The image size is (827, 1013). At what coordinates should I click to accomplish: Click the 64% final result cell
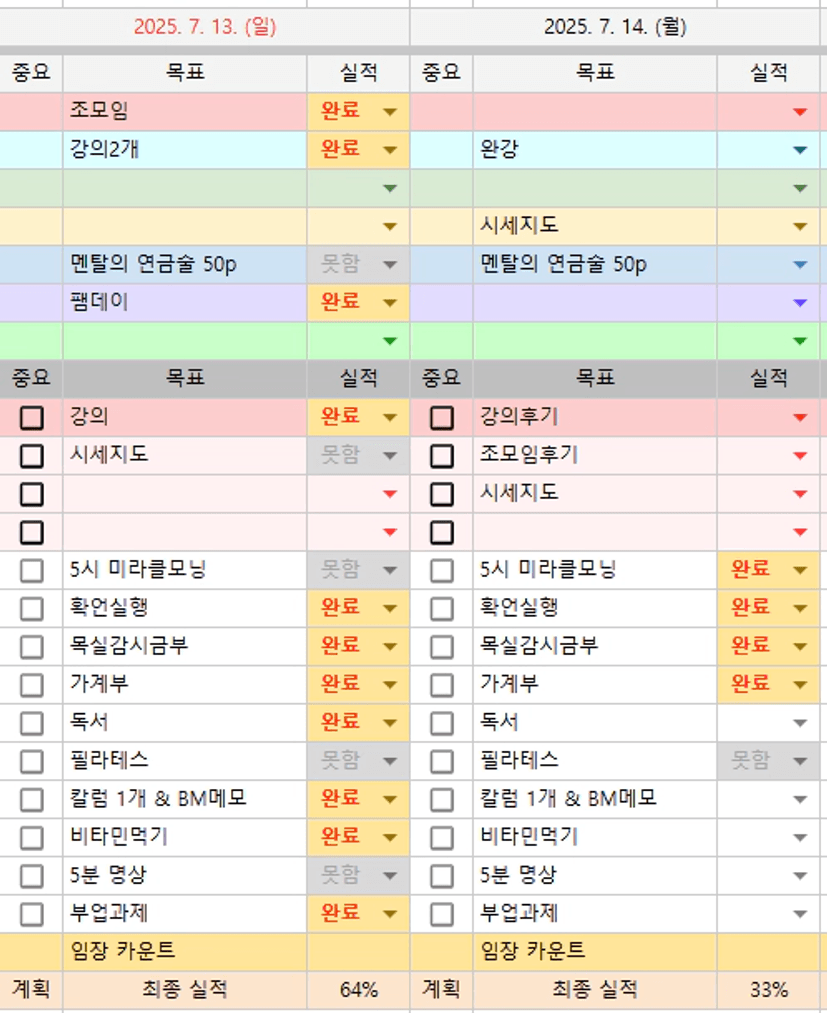(358, 990)
